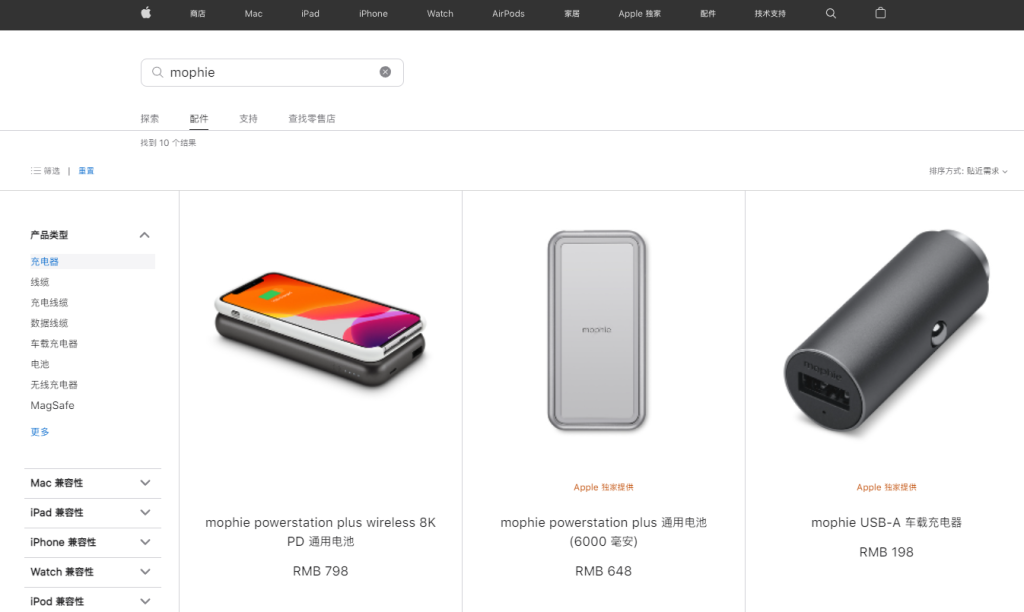The image size is (1024, 612).
Task: Open the shopping bag icon
Action: pyautogui.click(x=880, y=13)
